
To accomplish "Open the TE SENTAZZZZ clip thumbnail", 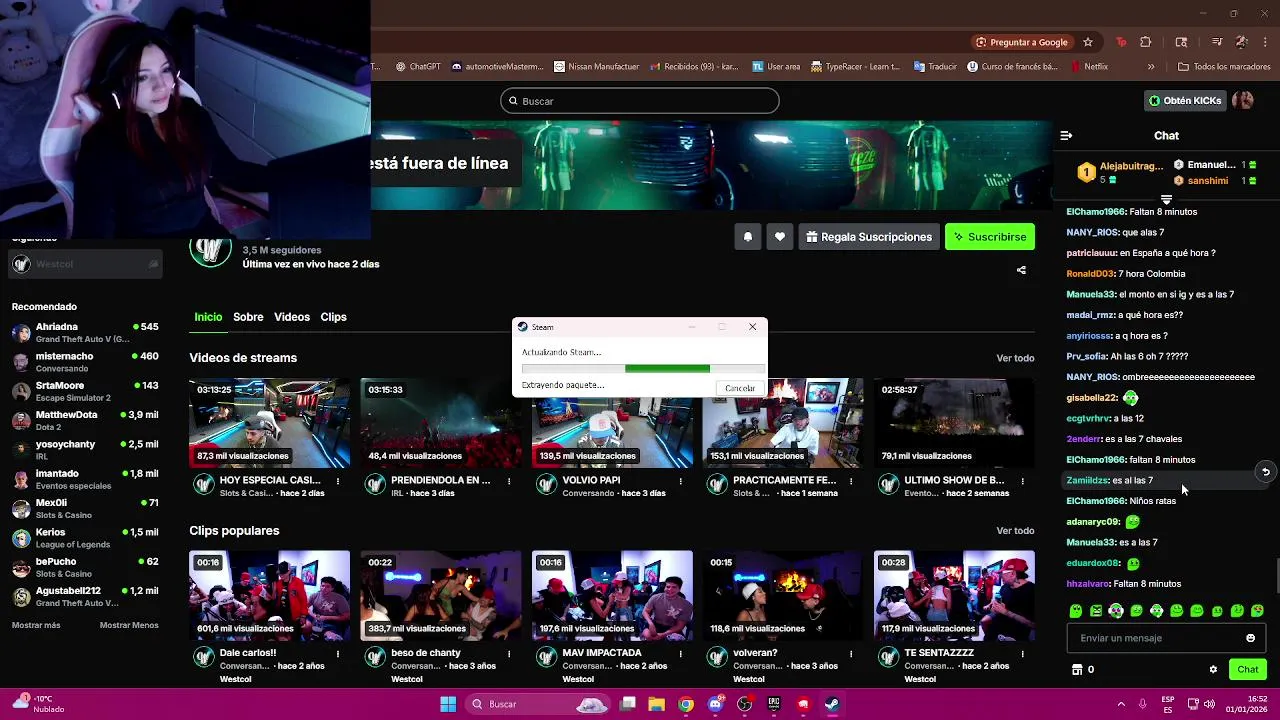I will click(x=954, y=596).
